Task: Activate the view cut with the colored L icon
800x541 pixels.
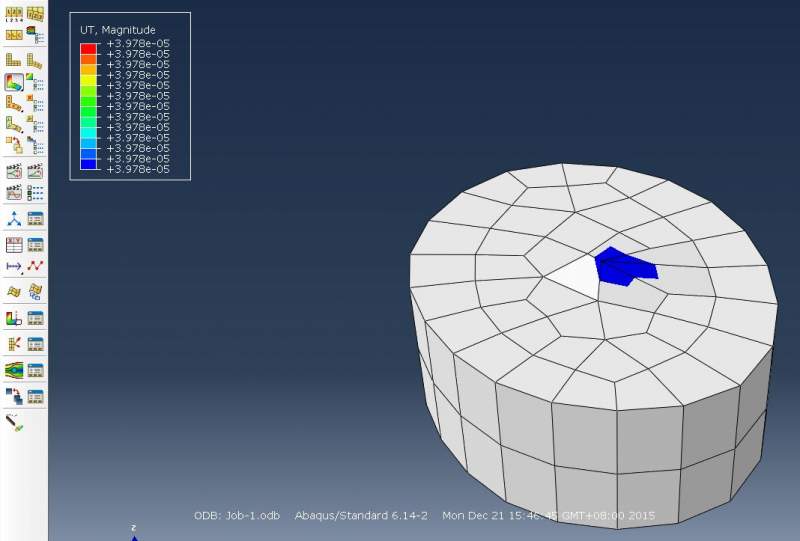Action: tap(14, 318)
